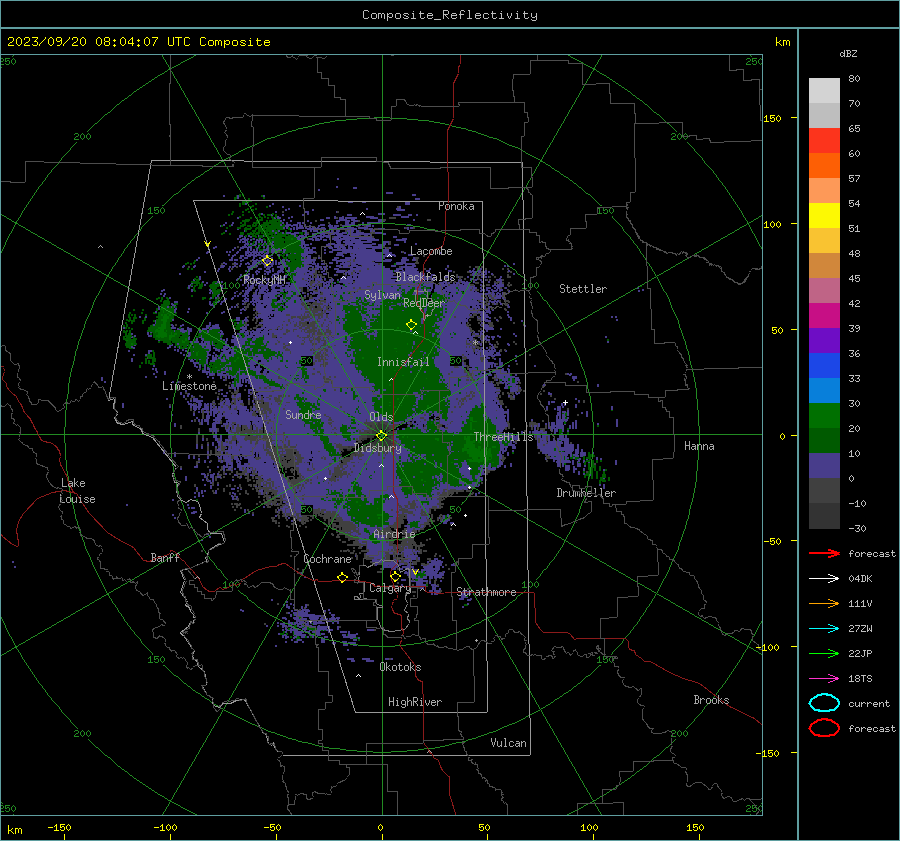Pick the purple swatch below 39 dBZ
The width and height of the screenshot is (900, 841).
pyautogui.click(x=824, y=340)
